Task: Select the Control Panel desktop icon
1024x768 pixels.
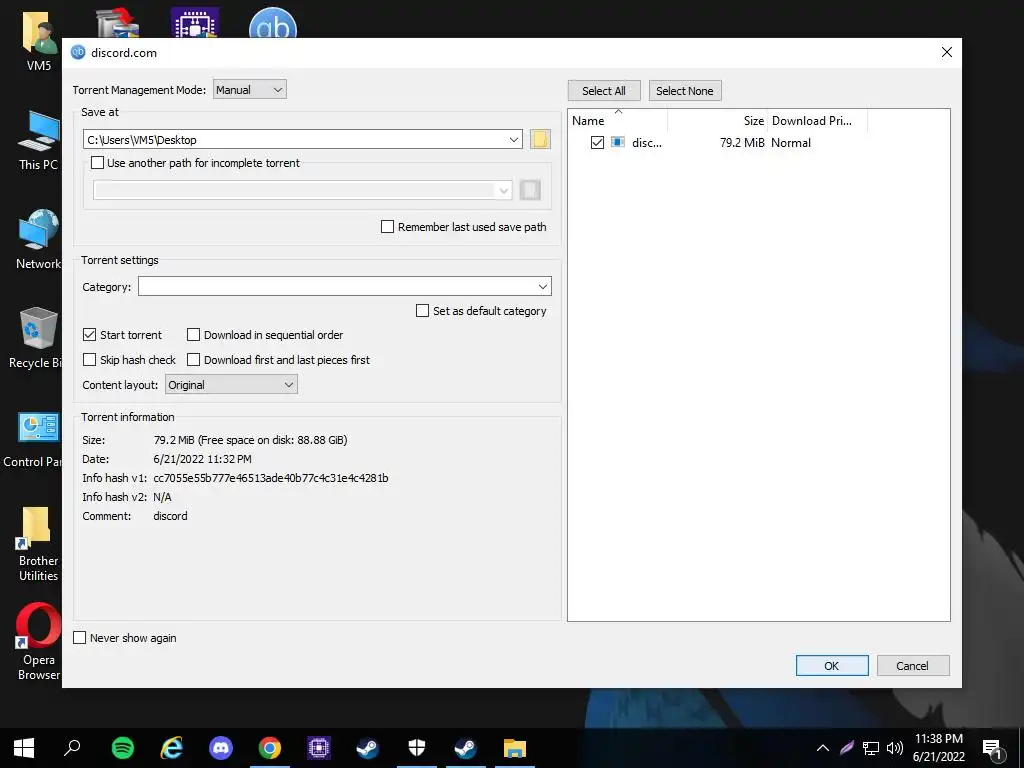Action: (x=33, y=439)
